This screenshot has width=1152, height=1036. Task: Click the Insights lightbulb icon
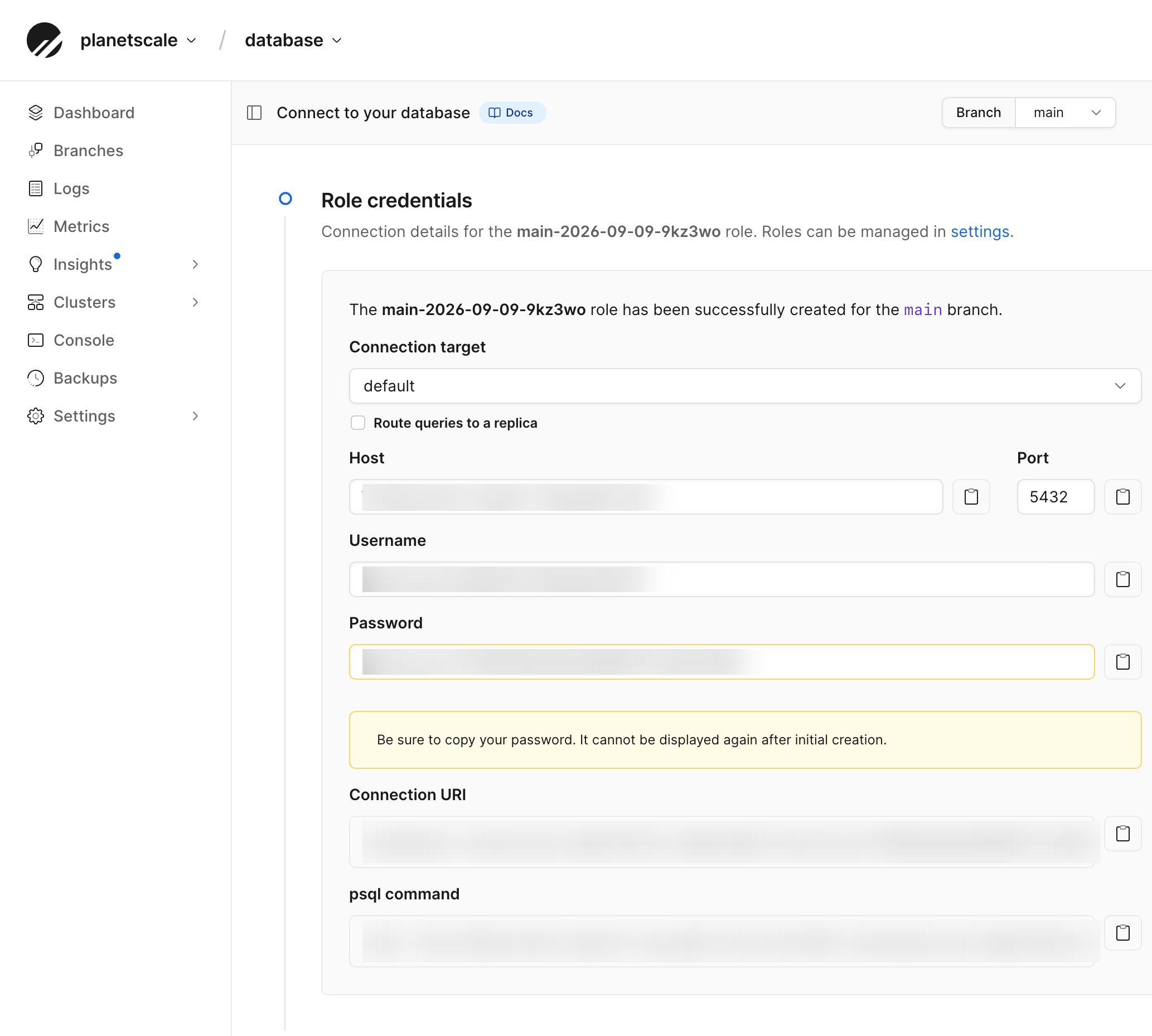[x=35, y=264]
